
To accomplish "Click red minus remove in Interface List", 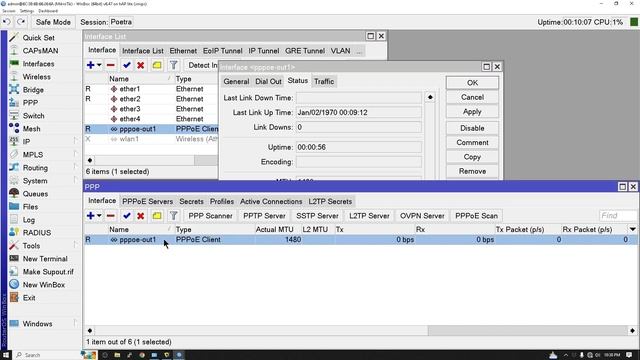I will coord(111,65).
